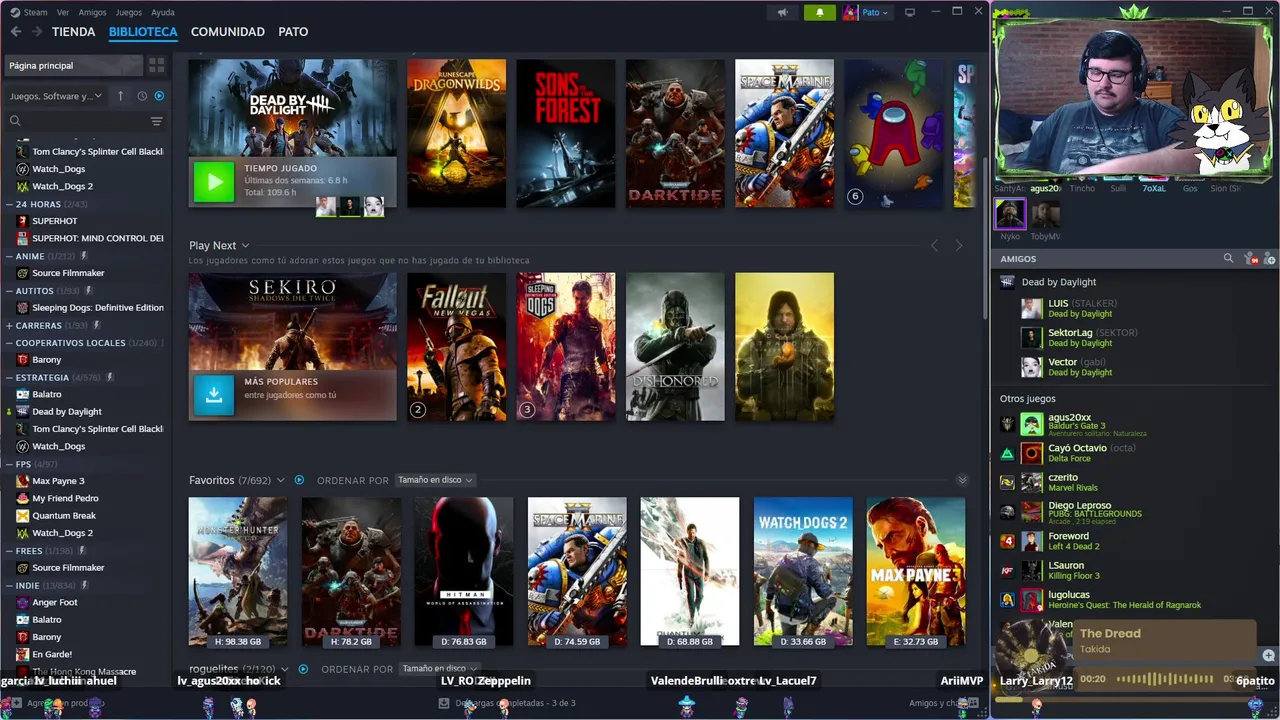
Task: Toggle dynamic collection bolt on FREES category
Action: pyautogui.click(x=82, y=551)
